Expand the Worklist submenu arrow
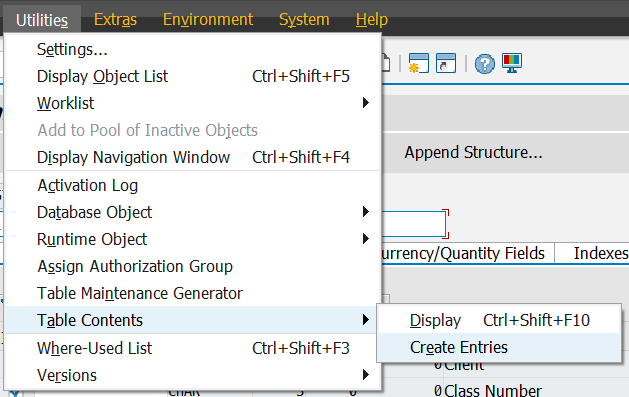629x397 pixels. click(365, 103)
